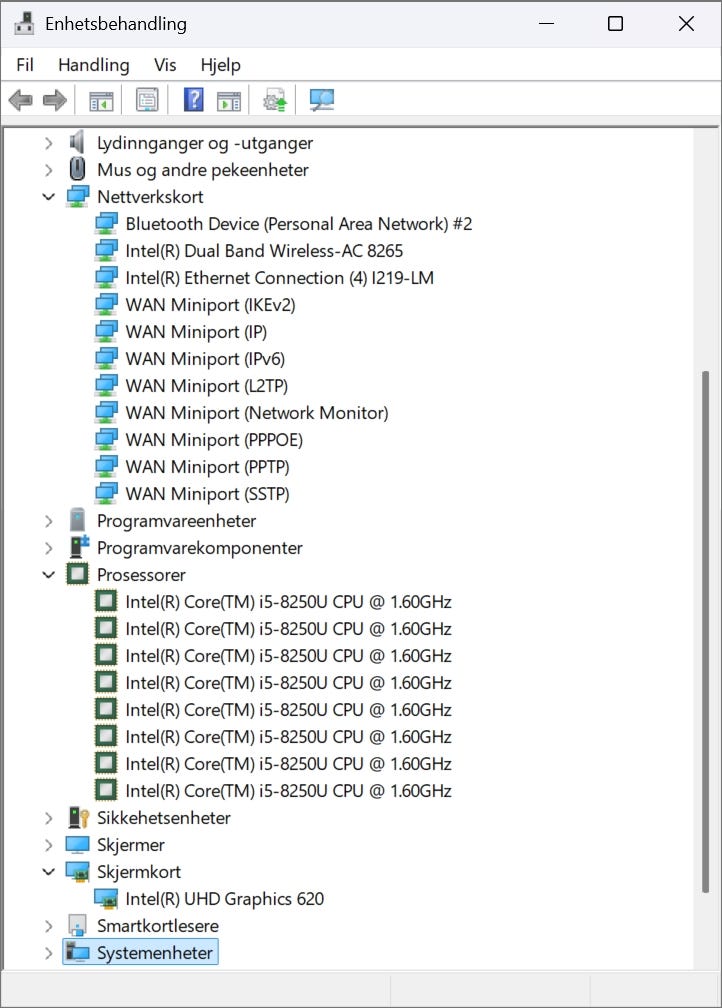
Task: Expand the Smartkortlesere category
Action: click(x=49, y=926)
